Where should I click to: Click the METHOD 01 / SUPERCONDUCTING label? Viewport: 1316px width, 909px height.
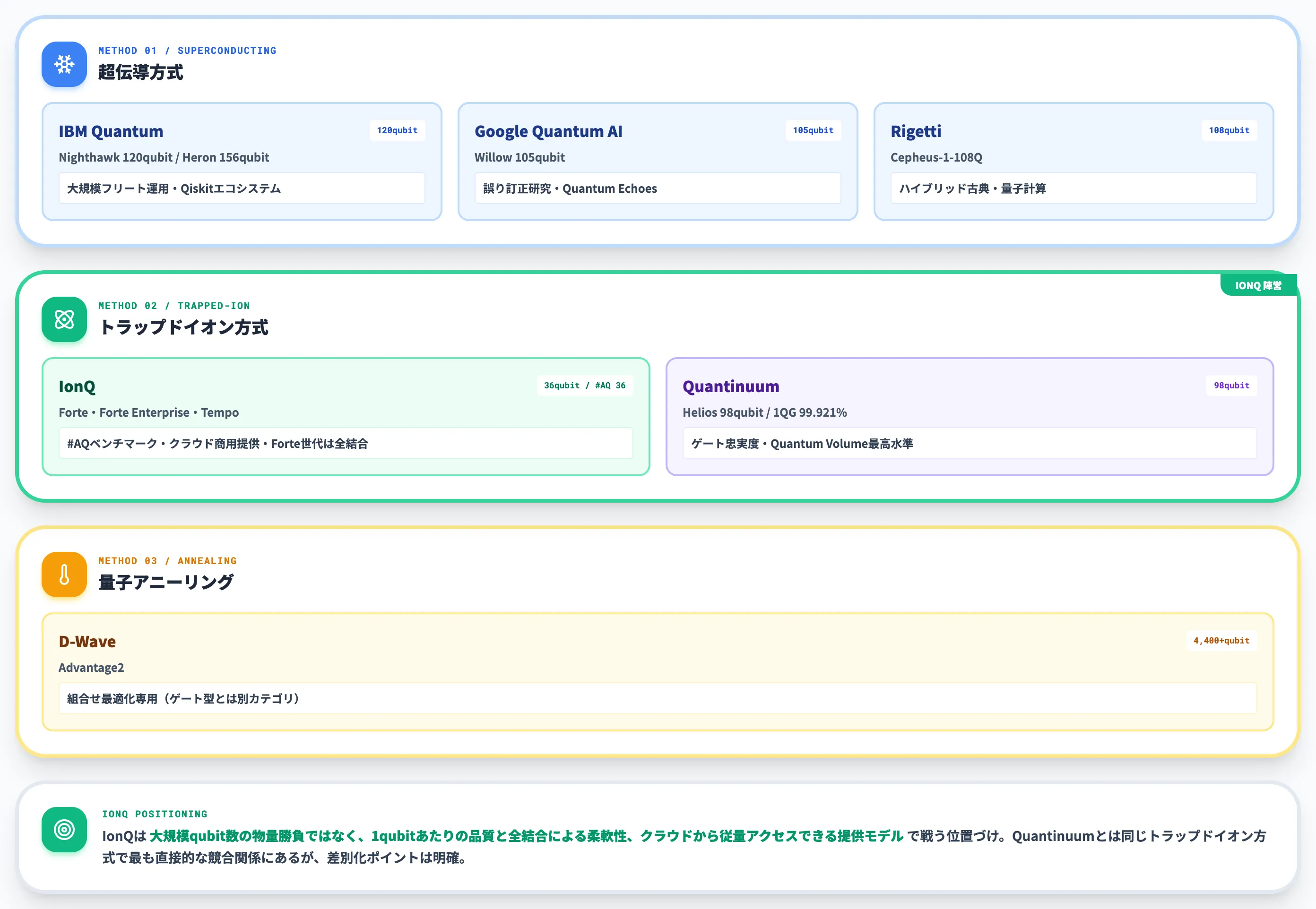coord(188,51)
